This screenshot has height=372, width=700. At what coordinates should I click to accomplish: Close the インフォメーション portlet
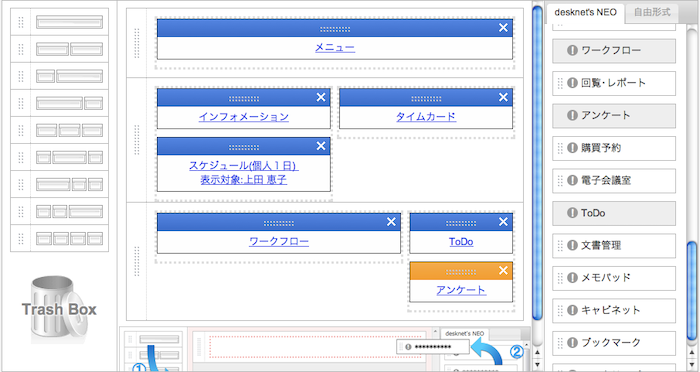pyautogui.click(x=321, y=97)
